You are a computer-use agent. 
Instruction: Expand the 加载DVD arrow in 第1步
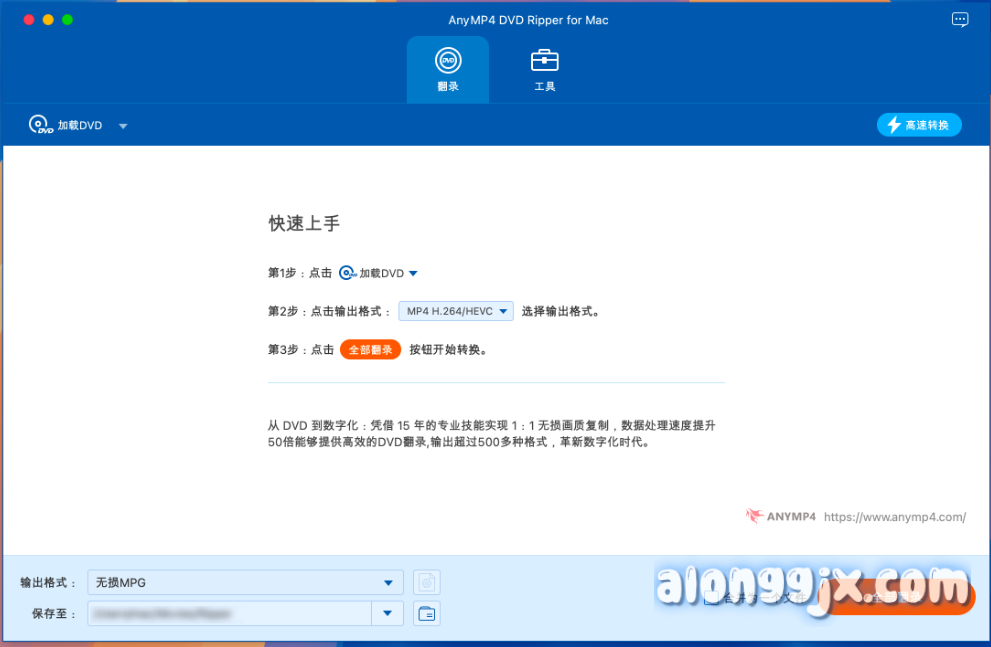pyautogui.click(x=413, y=273)
